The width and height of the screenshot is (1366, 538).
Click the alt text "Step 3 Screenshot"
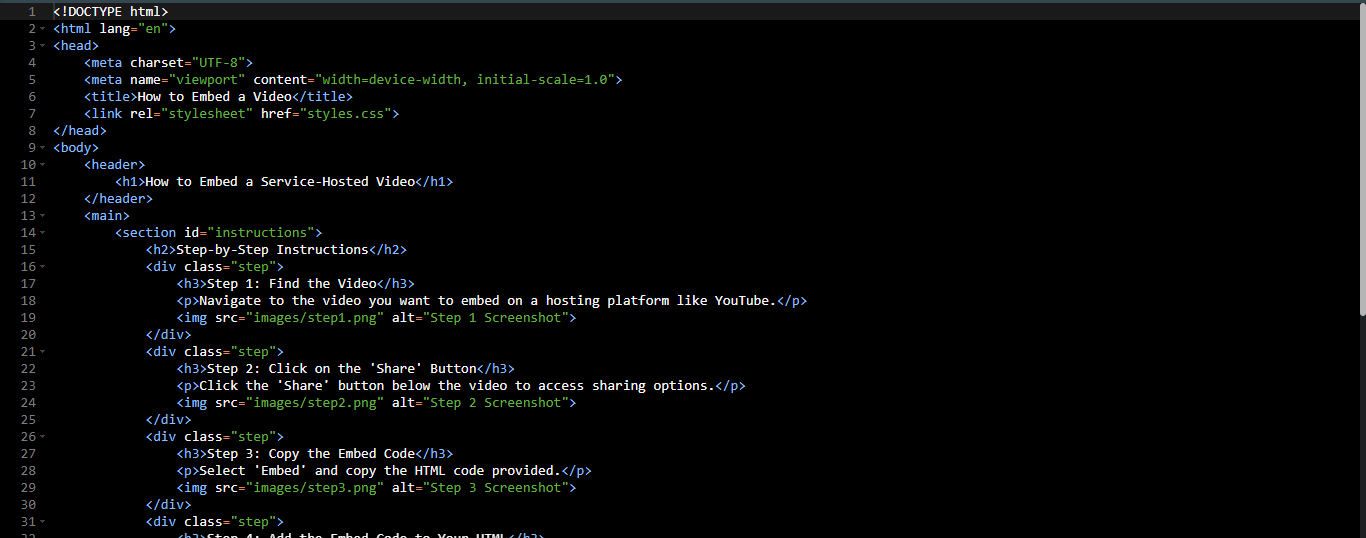click(496, 488)
